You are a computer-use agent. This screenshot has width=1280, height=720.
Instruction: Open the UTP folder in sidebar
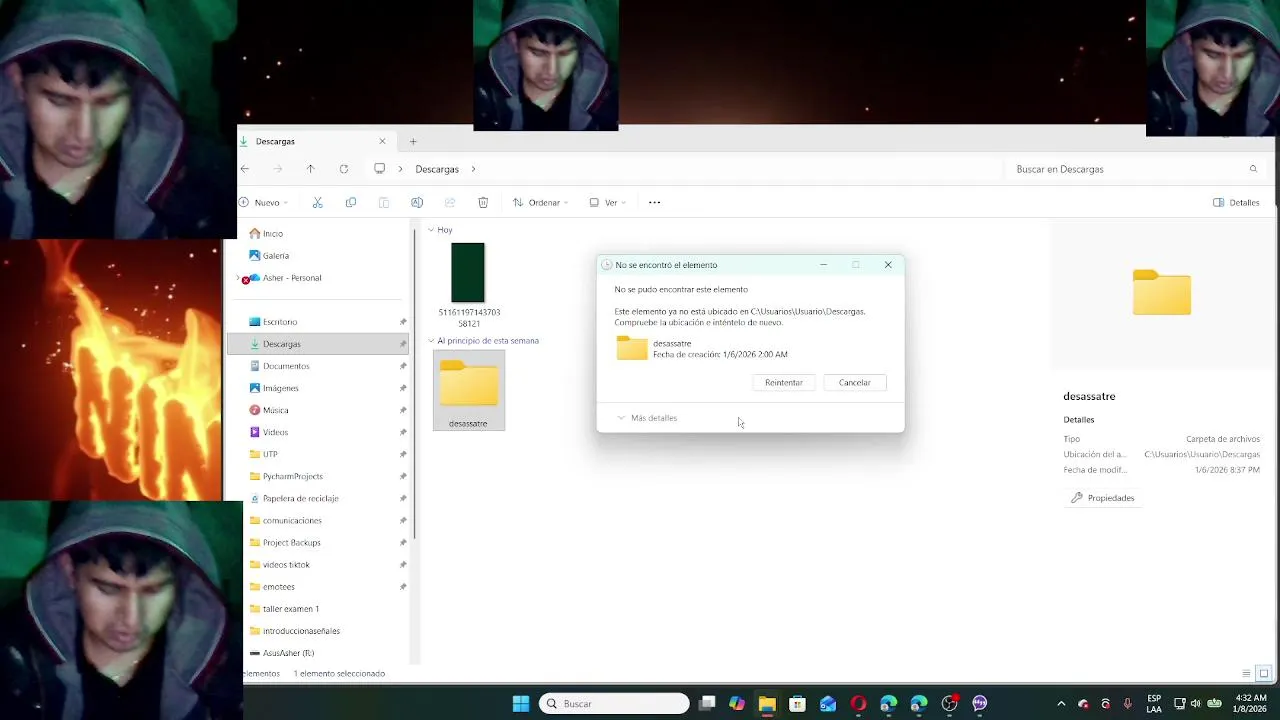coord(270,454)
